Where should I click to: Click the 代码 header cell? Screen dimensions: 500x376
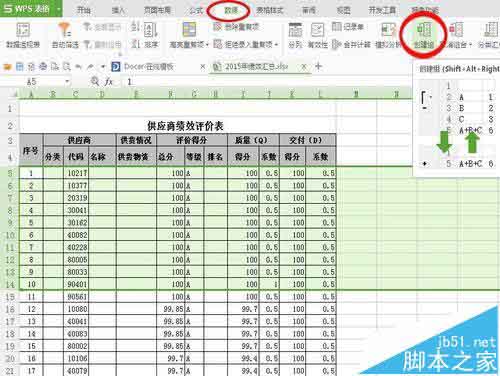(x=76, y=157)
